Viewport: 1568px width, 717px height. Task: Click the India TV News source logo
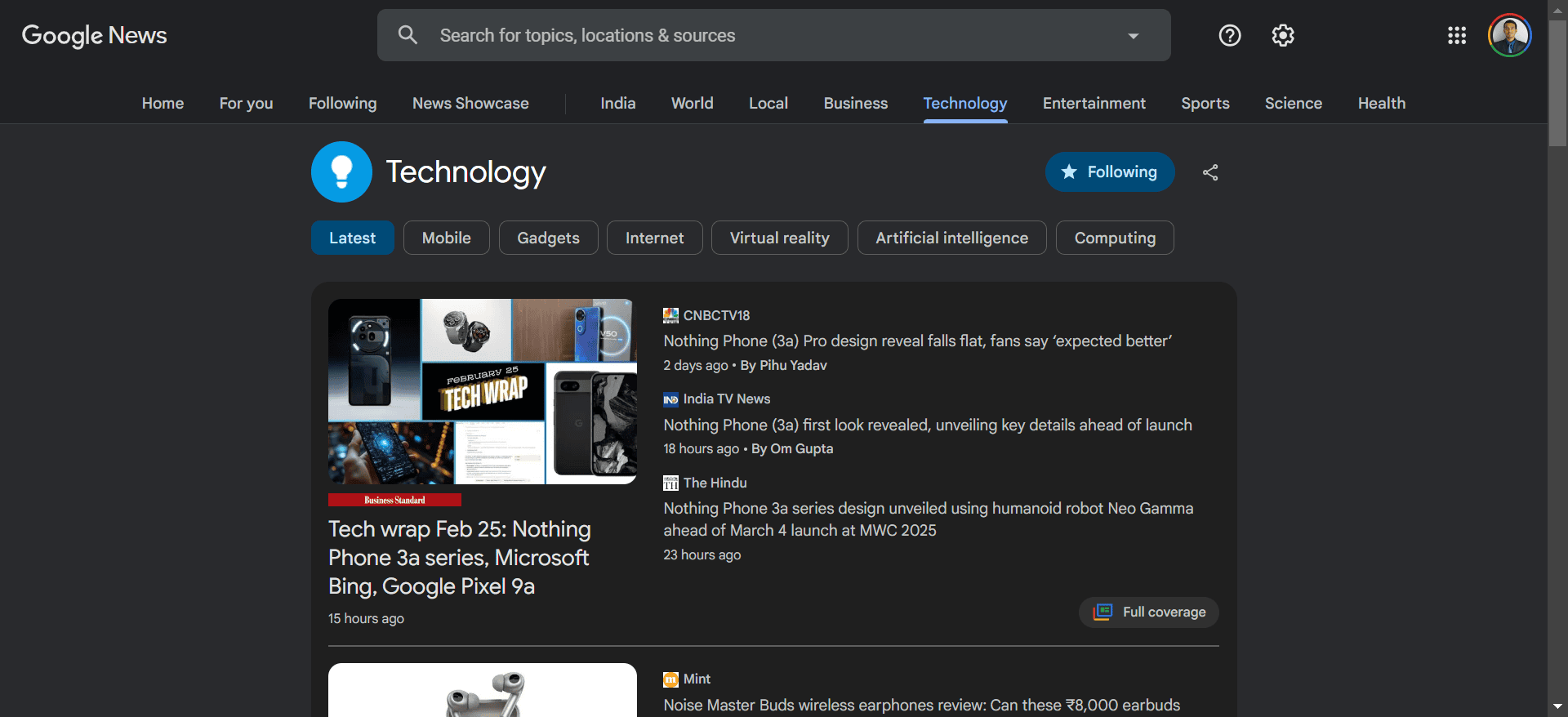(x=670, y=399)
